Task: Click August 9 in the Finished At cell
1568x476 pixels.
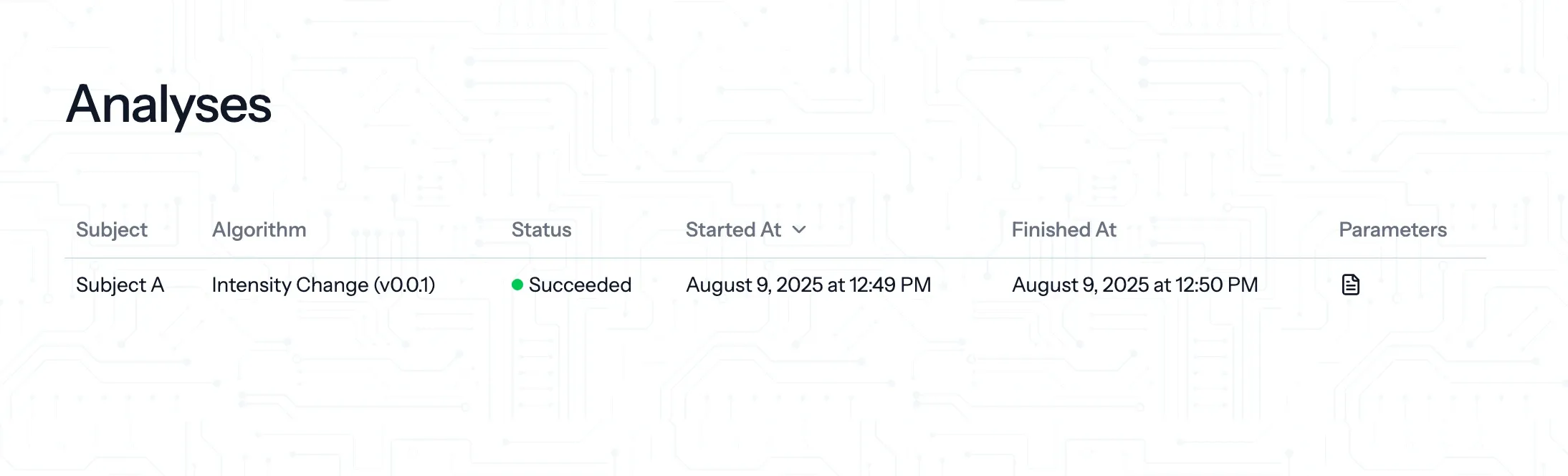Action: click(1053, 285)
